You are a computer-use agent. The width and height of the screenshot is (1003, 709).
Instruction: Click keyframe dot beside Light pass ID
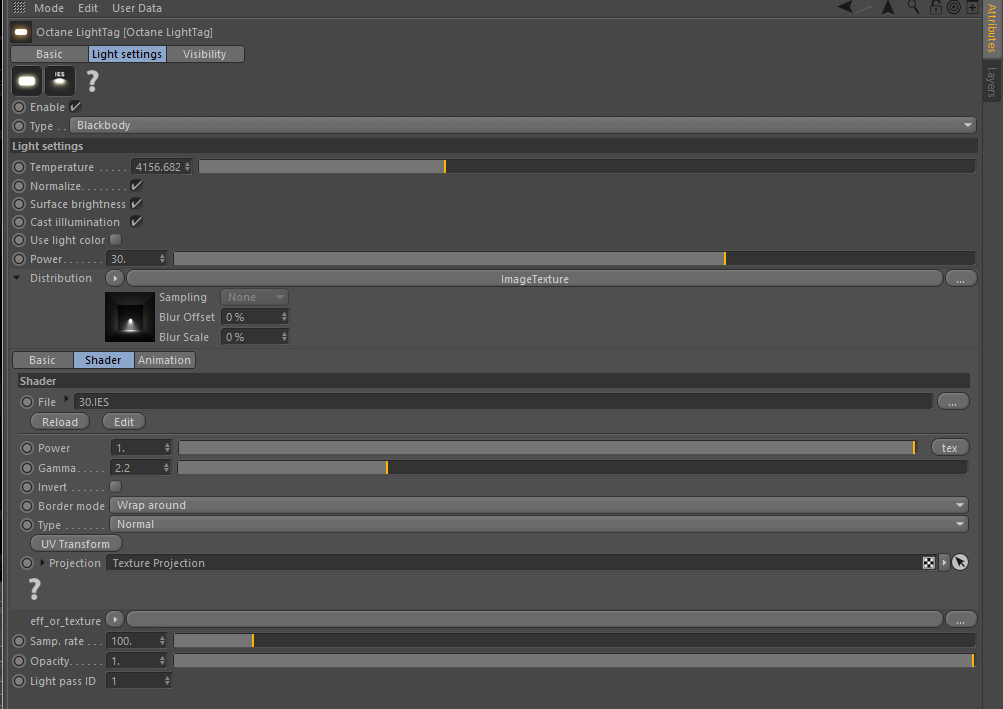[x=19, y=681]
